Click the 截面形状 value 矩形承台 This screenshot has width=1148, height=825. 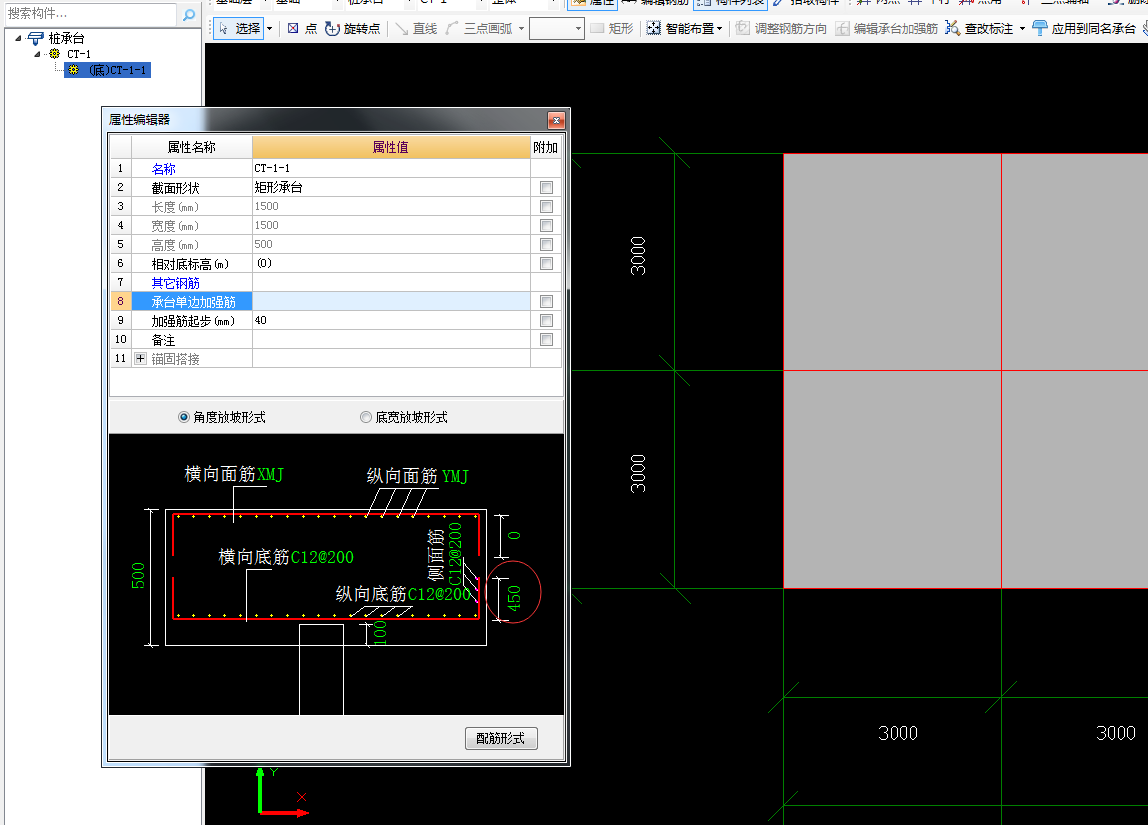click(391, 187)
